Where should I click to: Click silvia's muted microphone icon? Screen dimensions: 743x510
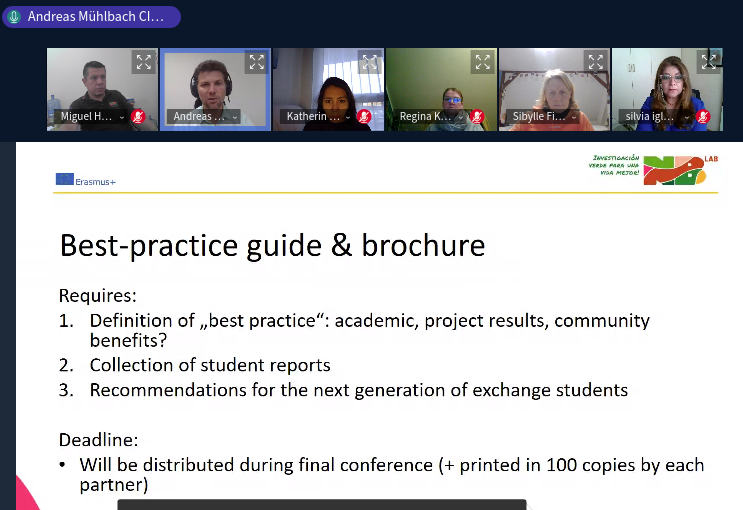703,116
